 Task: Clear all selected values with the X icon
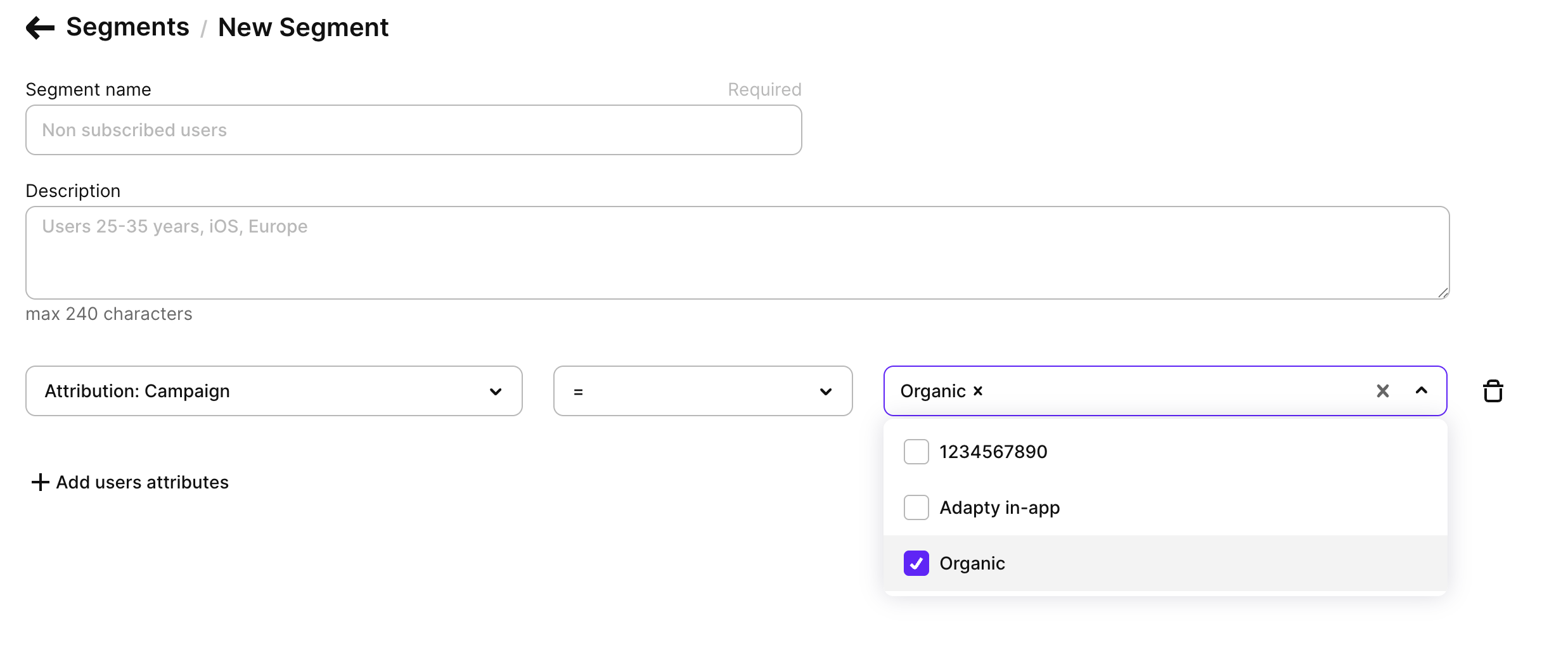tap(1383, 391)
